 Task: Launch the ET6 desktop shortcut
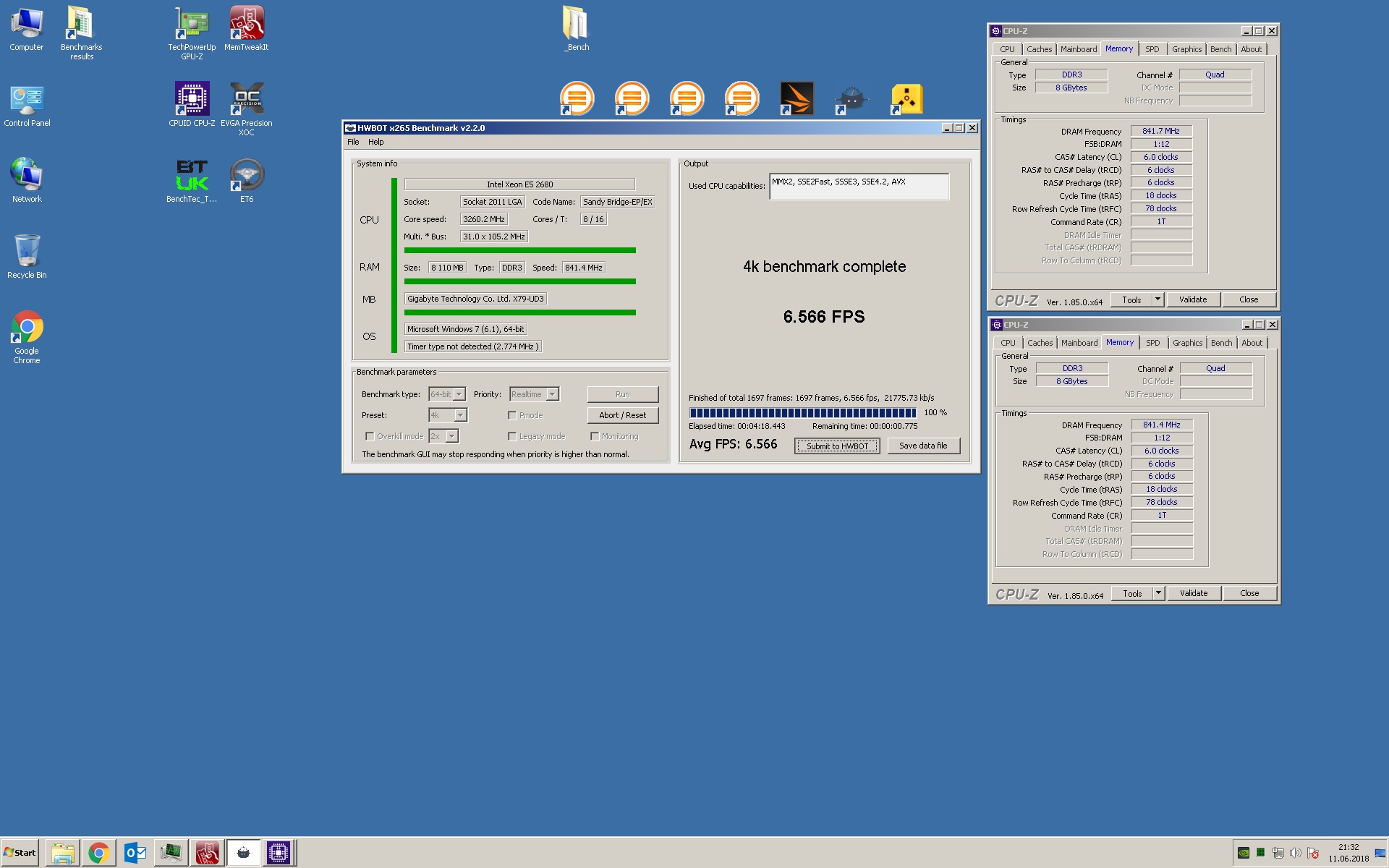click(x=247, y=181)
